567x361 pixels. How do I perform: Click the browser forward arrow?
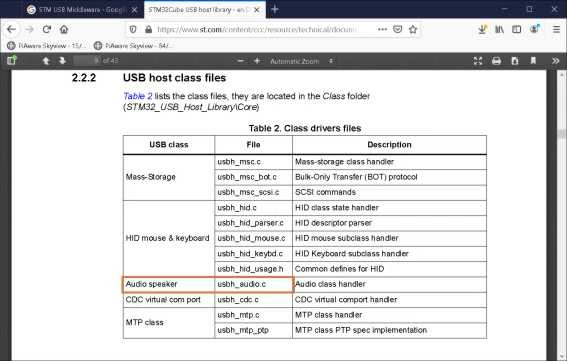(x=29, y=29)
